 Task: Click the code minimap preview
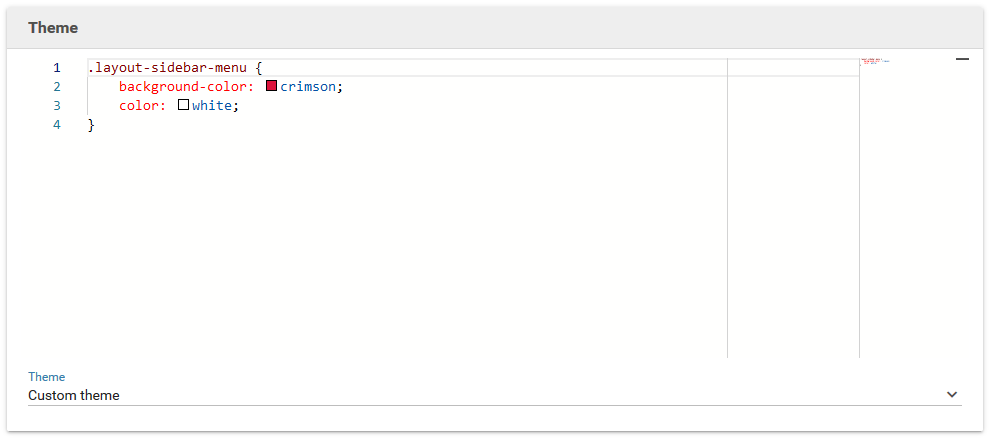875,62
